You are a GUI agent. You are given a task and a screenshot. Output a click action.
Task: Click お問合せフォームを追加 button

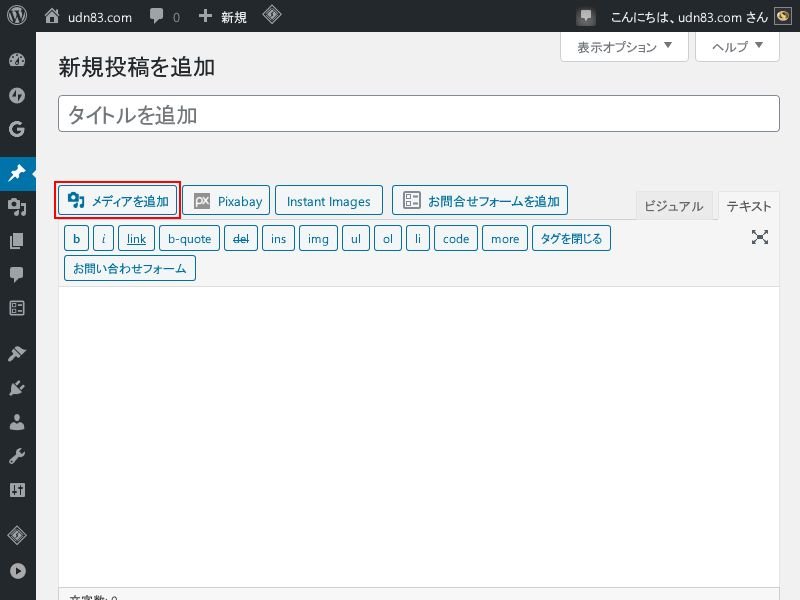tap(480, 201)
